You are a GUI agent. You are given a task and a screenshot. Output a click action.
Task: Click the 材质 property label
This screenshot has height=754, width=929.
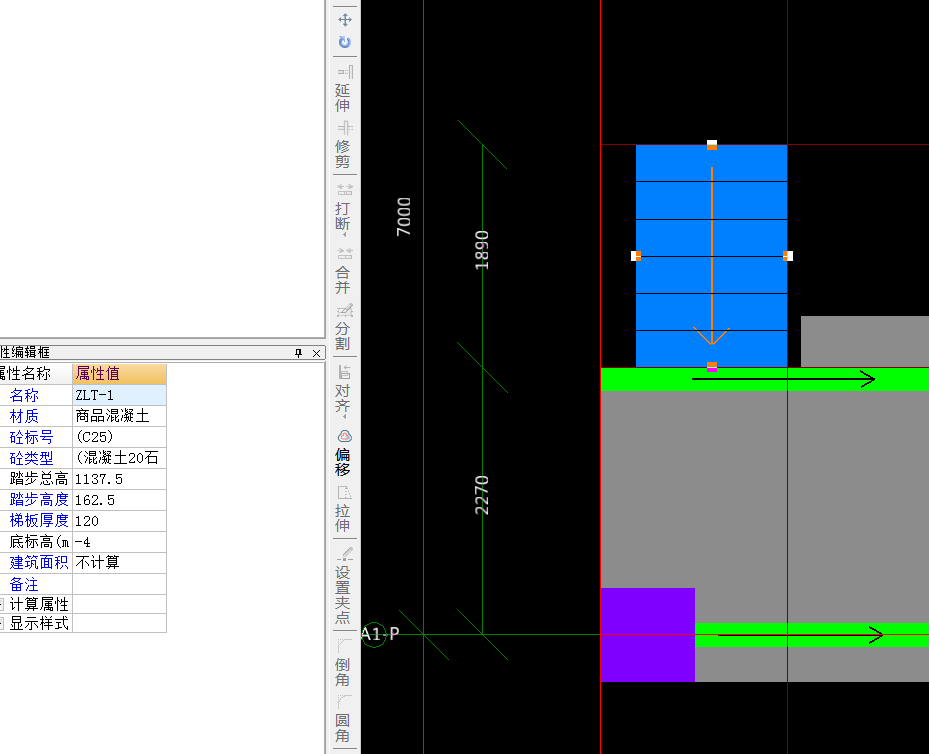click(x=24, y=416)
